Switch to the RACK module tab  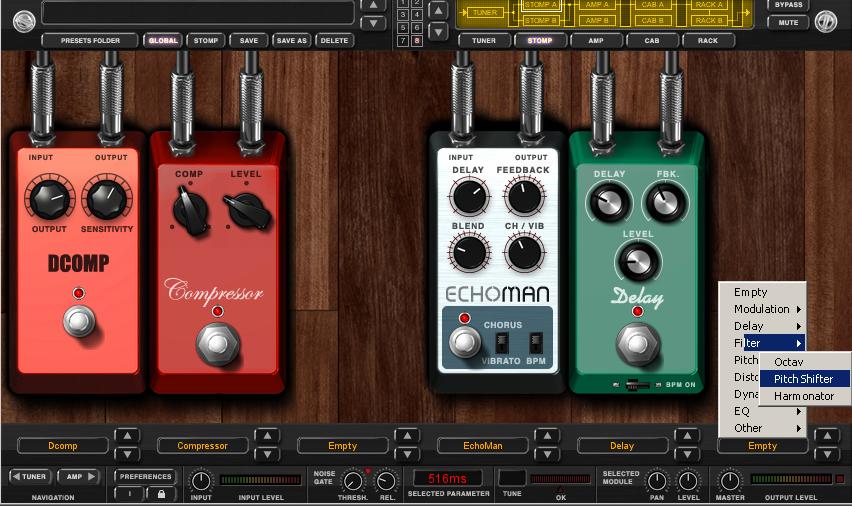[708, 41]
